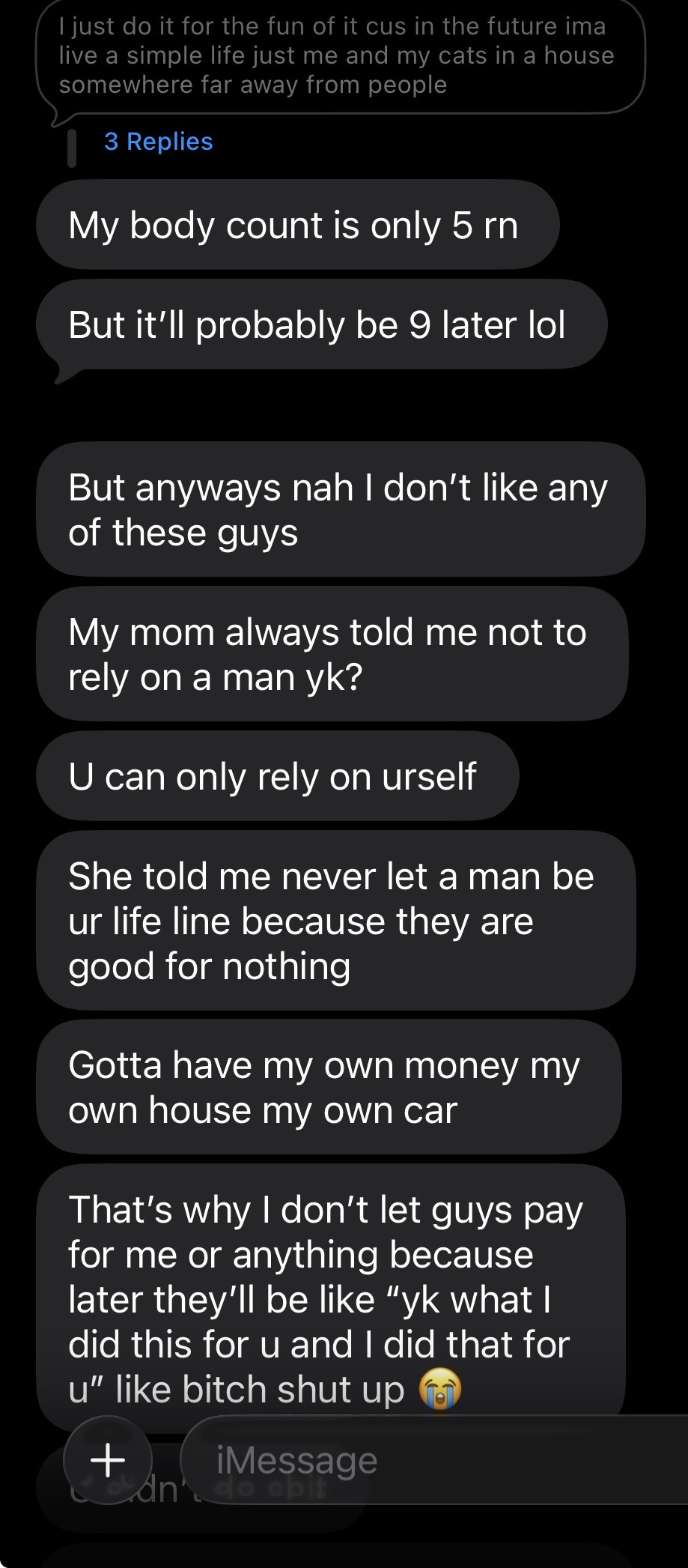Tap the "of these guys" text line
This screenshot has height=1568, width=688.
pos(183,533)
